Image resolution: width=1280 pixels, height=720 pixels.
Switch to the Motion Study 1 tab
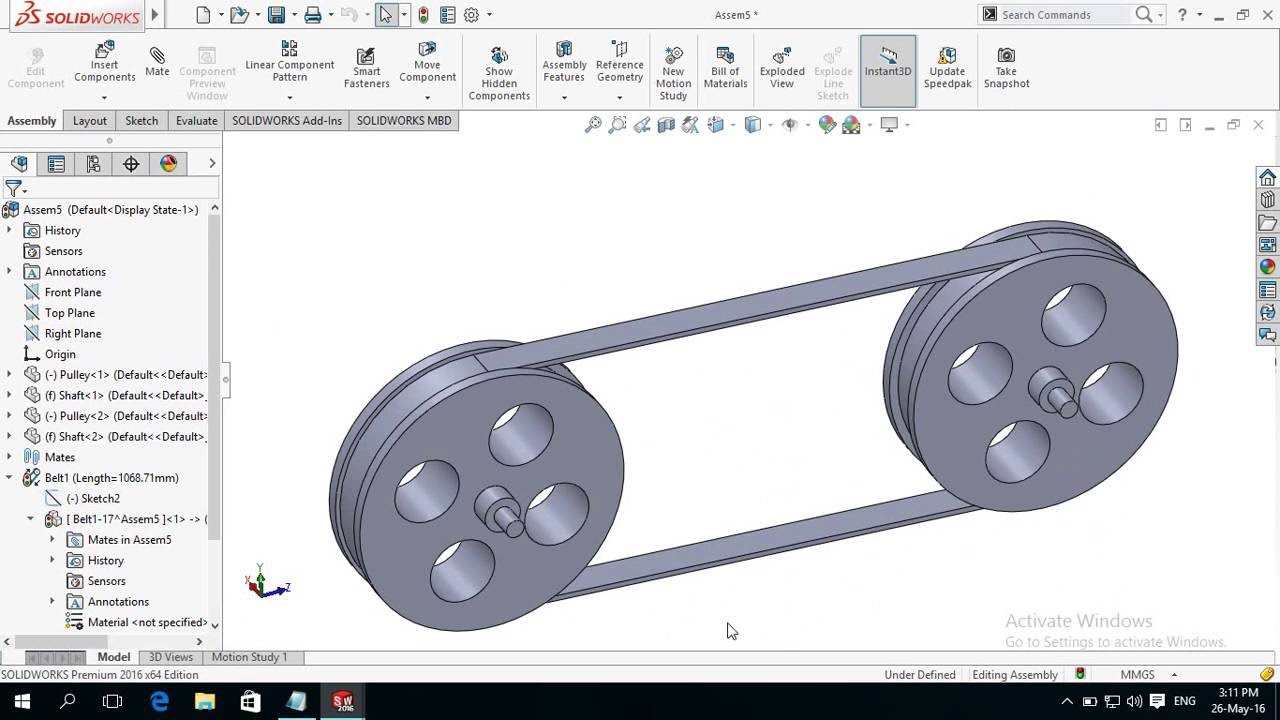pos(249,657)
